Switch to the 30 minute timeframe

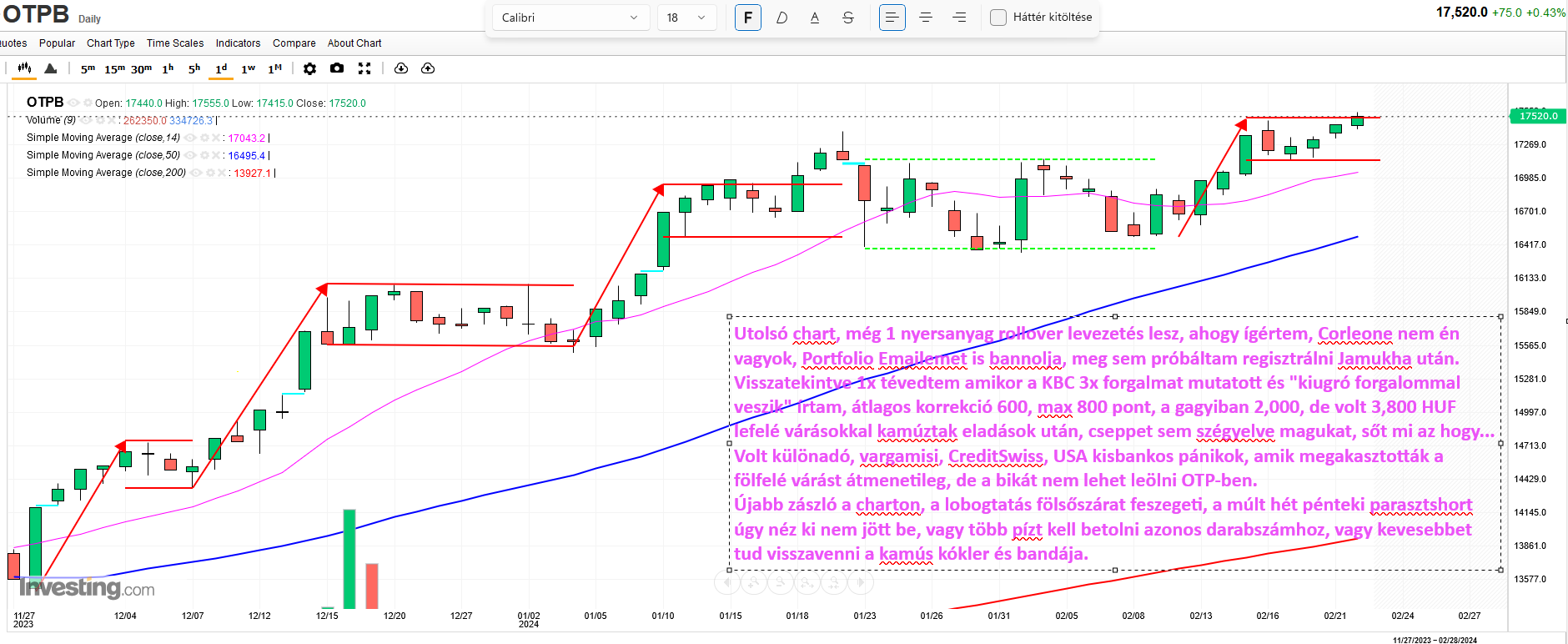click(141, 68)
